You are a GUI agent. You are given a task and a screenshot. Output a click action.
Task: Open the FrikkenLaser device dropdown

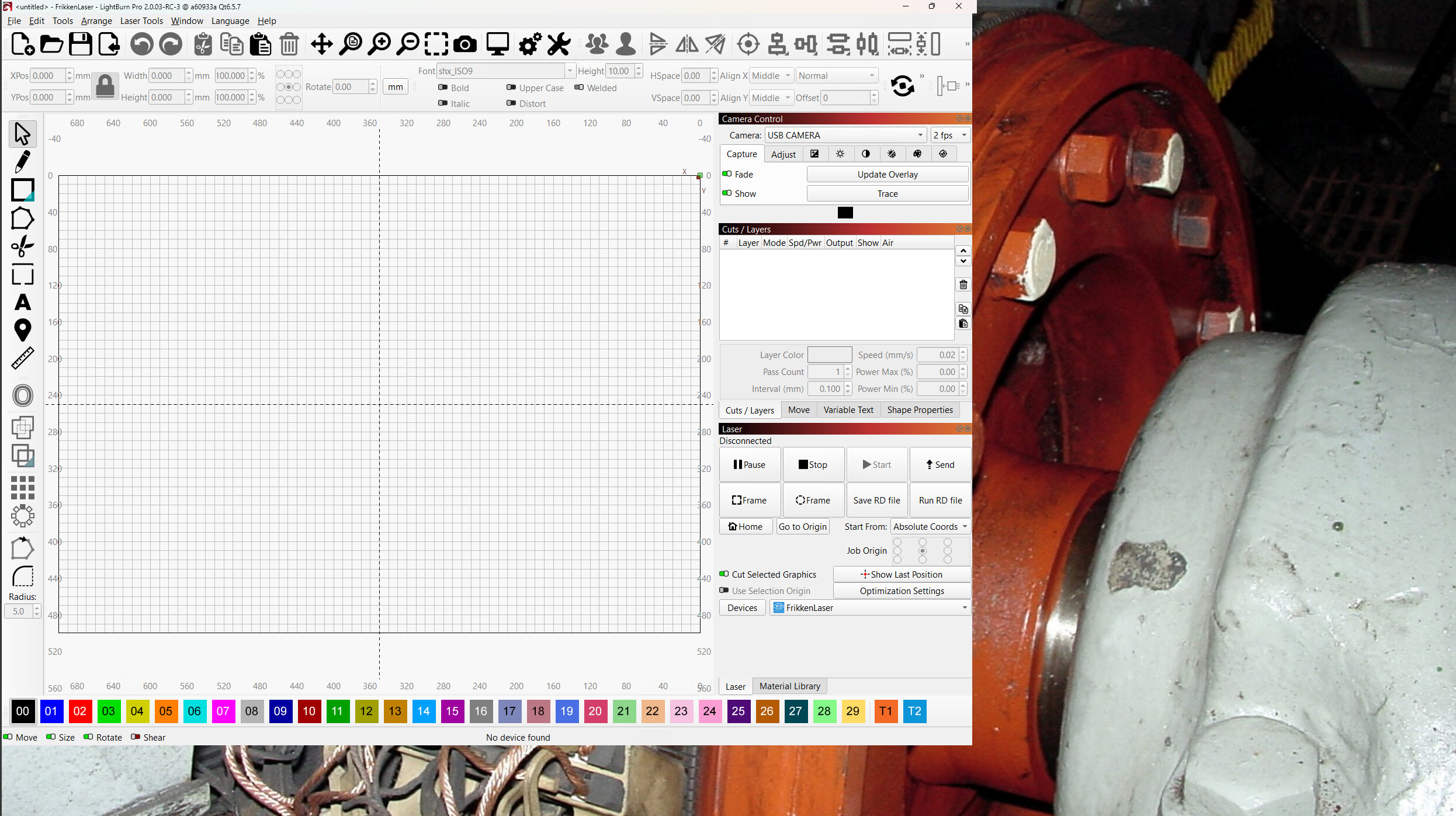[x=869, y=608]
